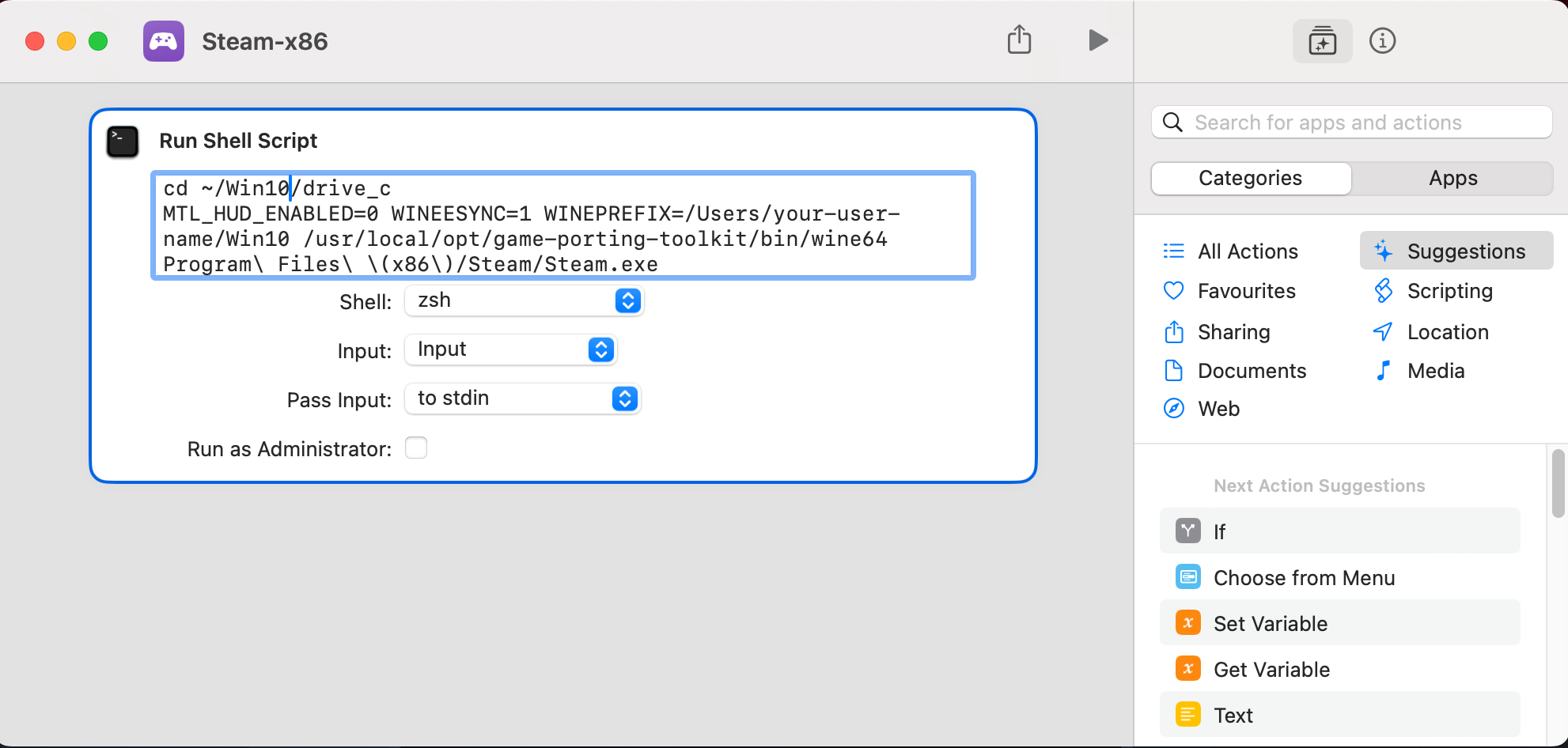Click the suggestions list scrollbar
Viewport: 1568px width, 748px height.
pos(1558,483)
